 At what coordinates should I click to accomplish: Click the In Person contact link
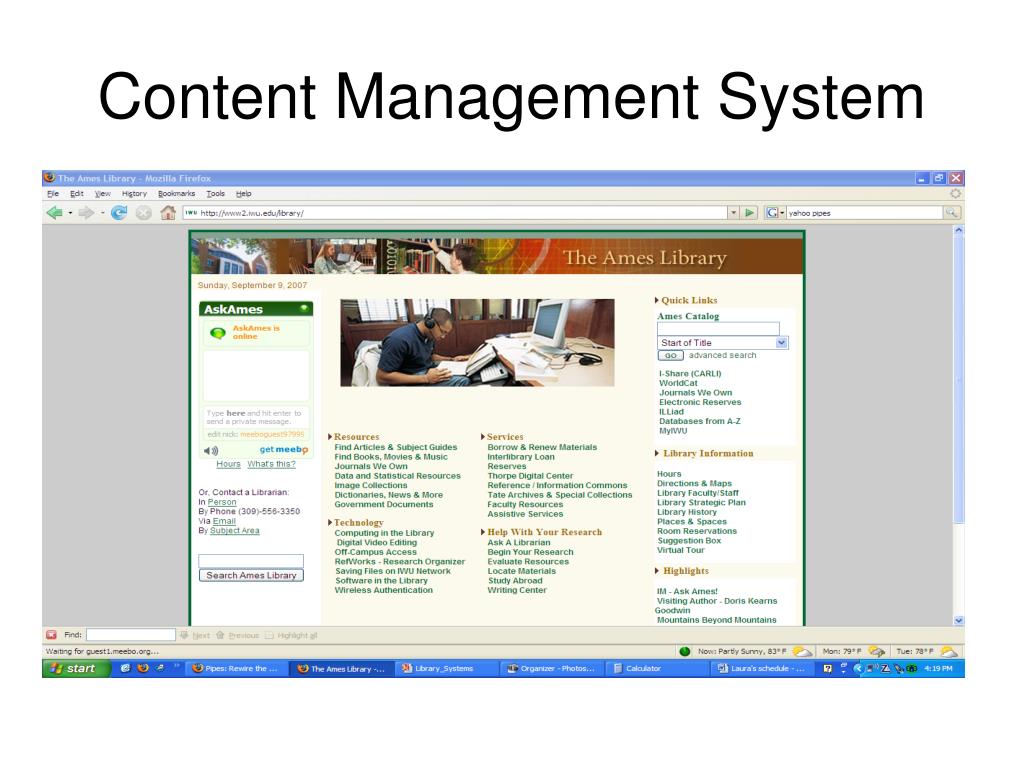(x=222, y=502)
